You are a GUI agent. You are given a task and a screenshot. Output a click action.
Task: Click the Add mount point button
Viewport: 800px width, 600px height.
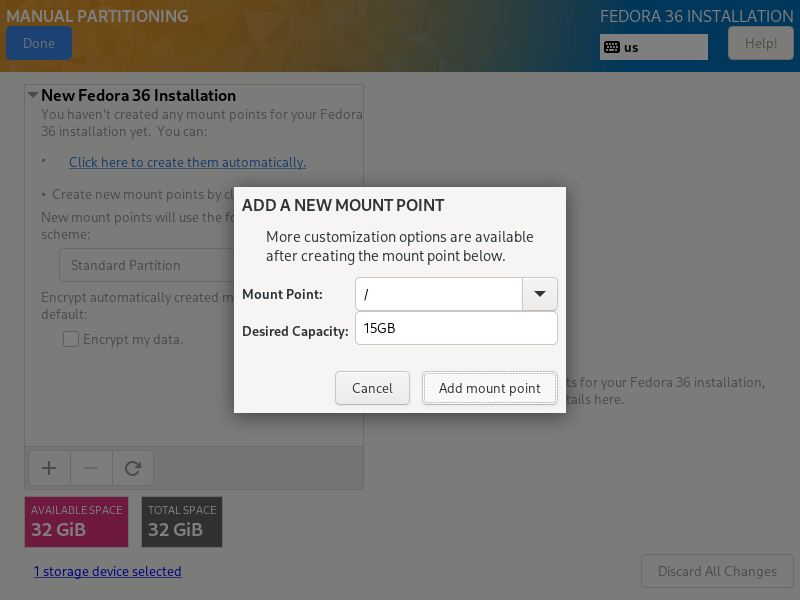pos(490,388)
